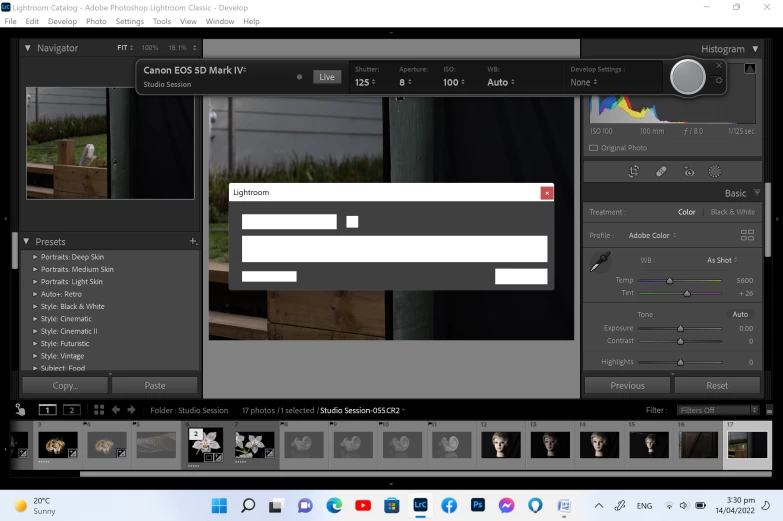Click the Copy... button
The width and height of the screenshot is (783, 521).
pos(65,386)
